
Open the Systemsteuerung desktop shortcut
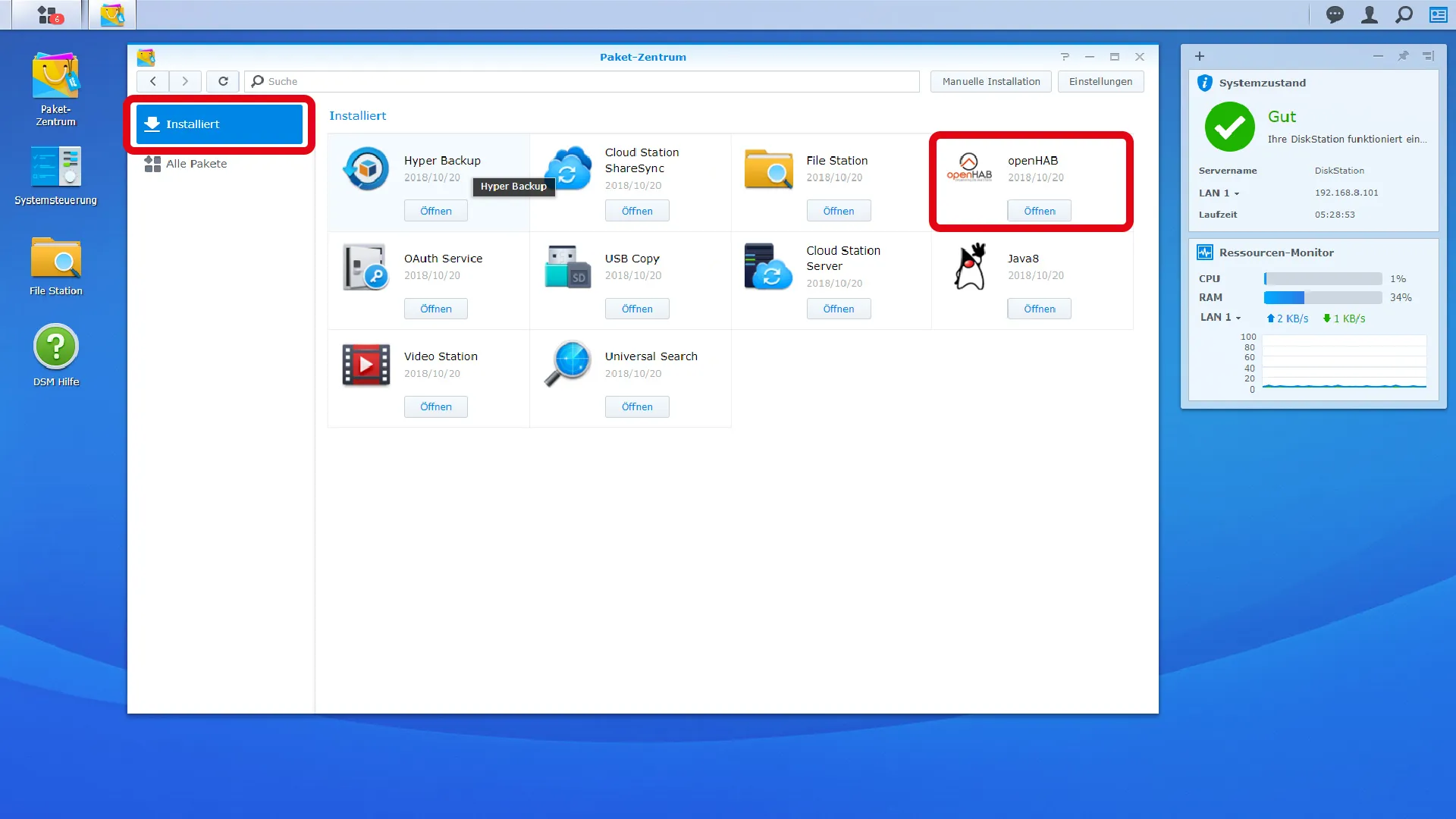pos(55,175)
